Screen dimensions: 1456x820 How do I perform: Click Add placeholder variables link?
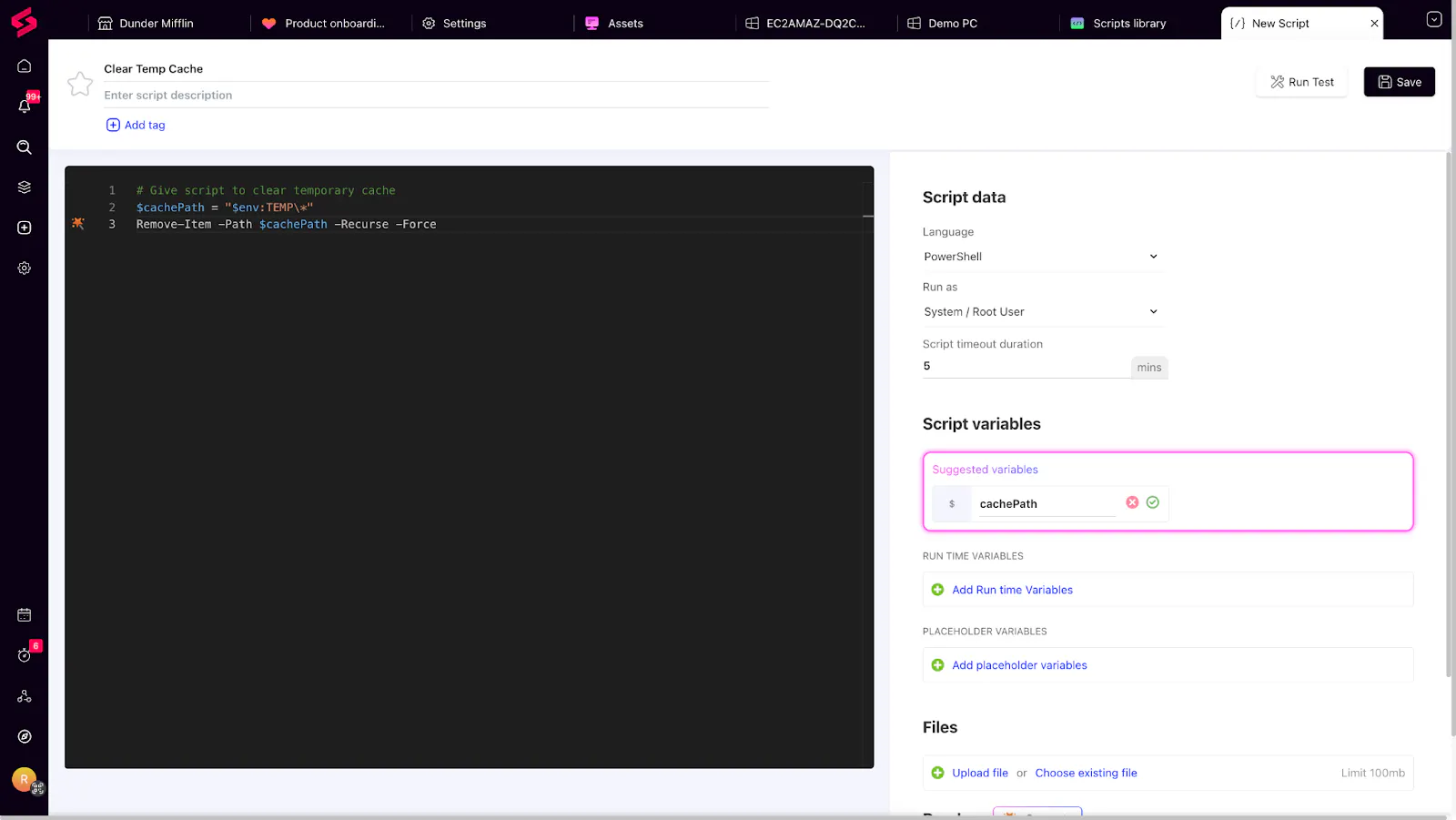(x=1019, y=665)
